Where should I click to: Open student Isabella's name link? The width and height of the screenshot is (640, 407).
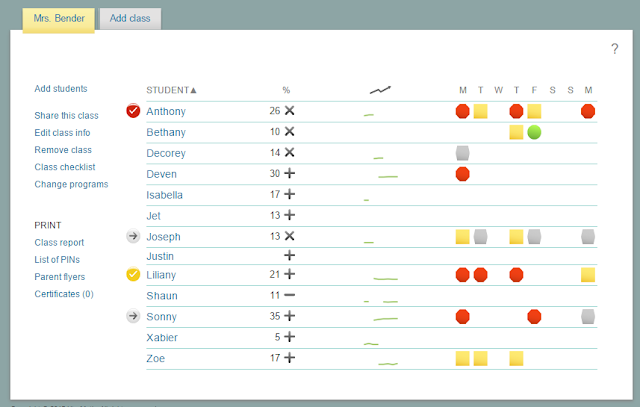point(164,195)
